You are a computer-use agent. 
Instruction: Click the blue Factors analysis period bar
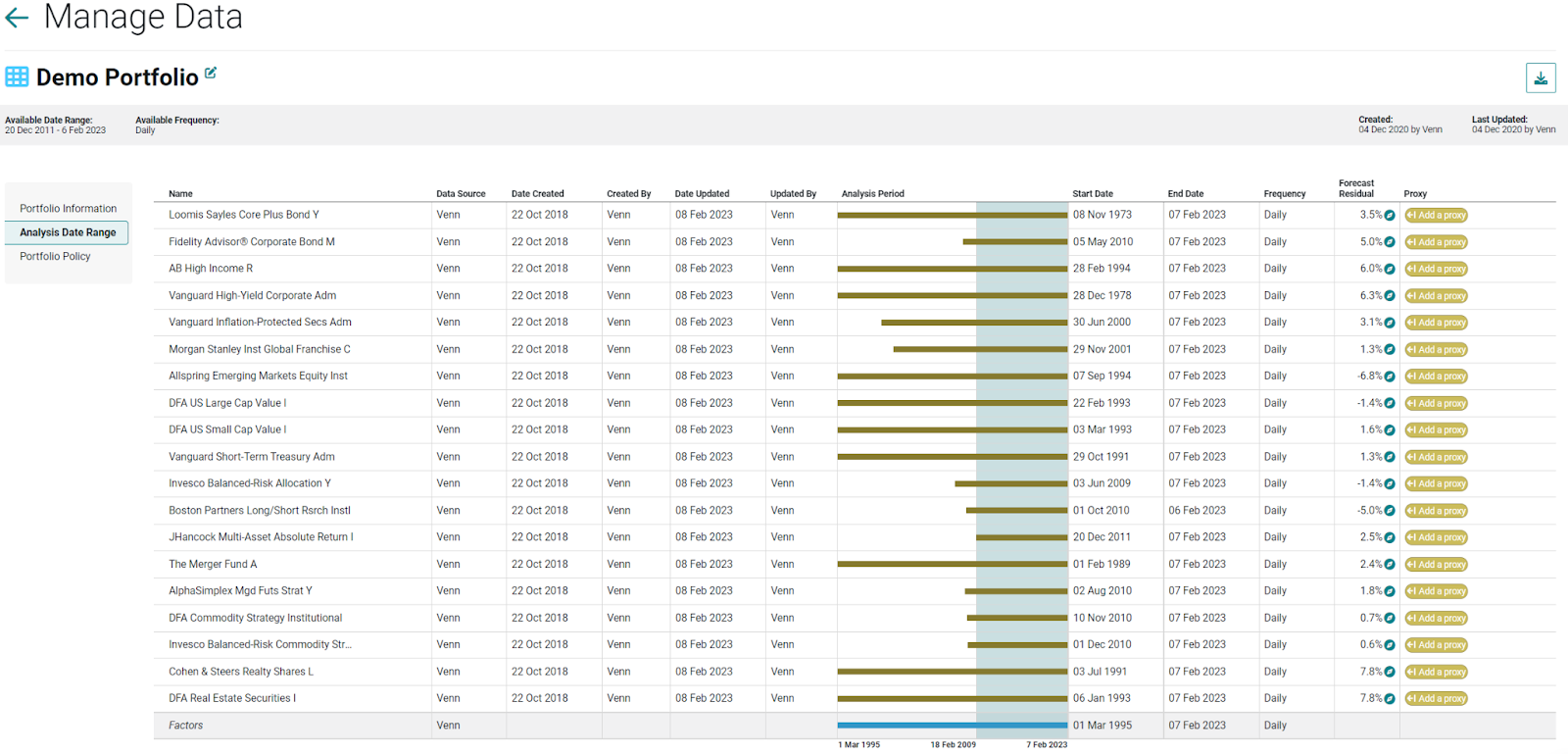[952, 726]
